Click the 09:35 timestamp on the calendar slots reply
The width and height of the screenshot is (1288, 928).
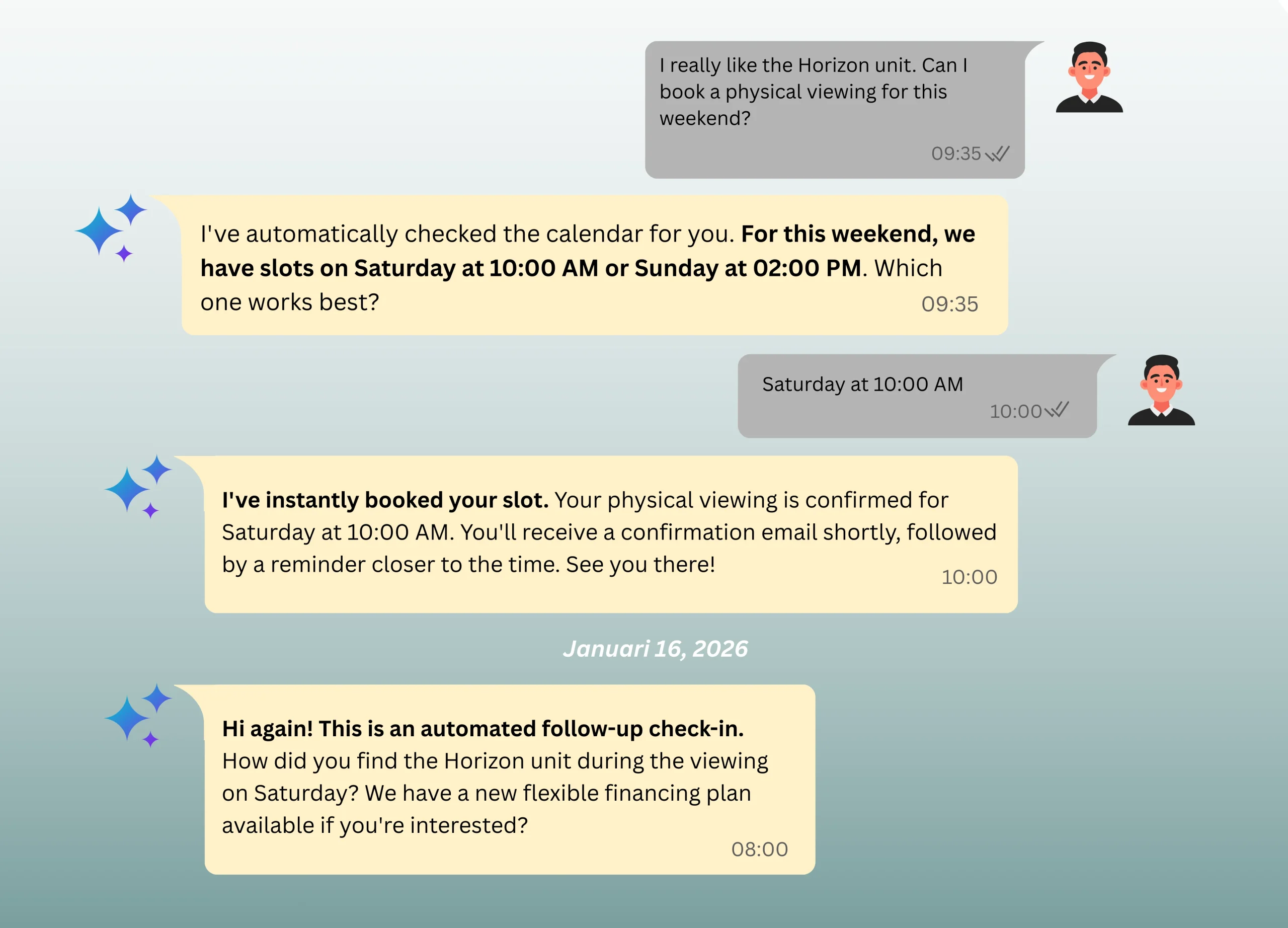point(949,304)
